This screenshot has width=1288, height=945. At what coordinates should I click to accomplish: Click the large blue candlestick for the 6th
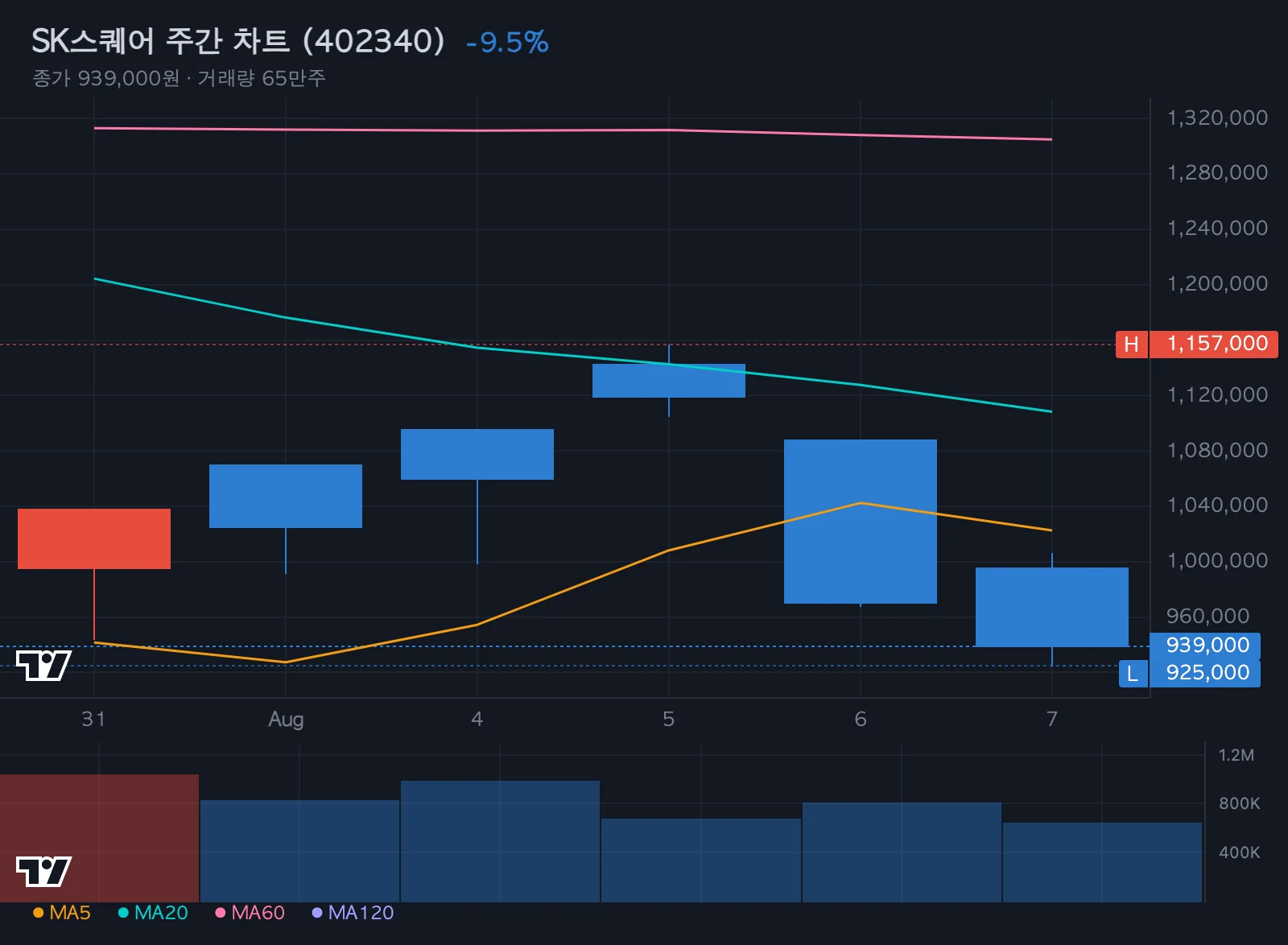(861, 522)
